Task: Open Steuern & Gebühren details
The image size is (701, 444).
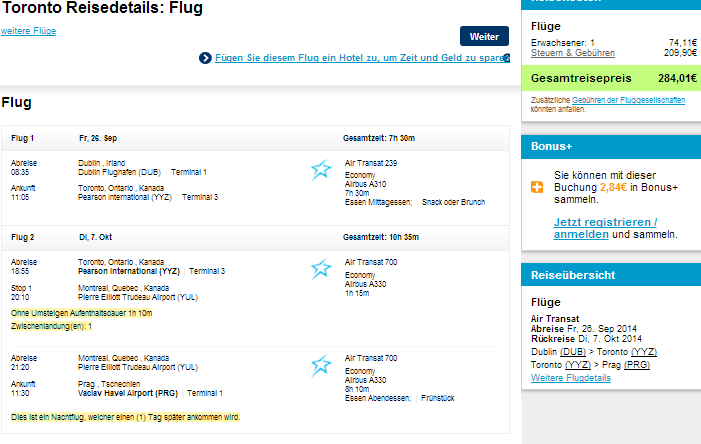Action: 573,53
